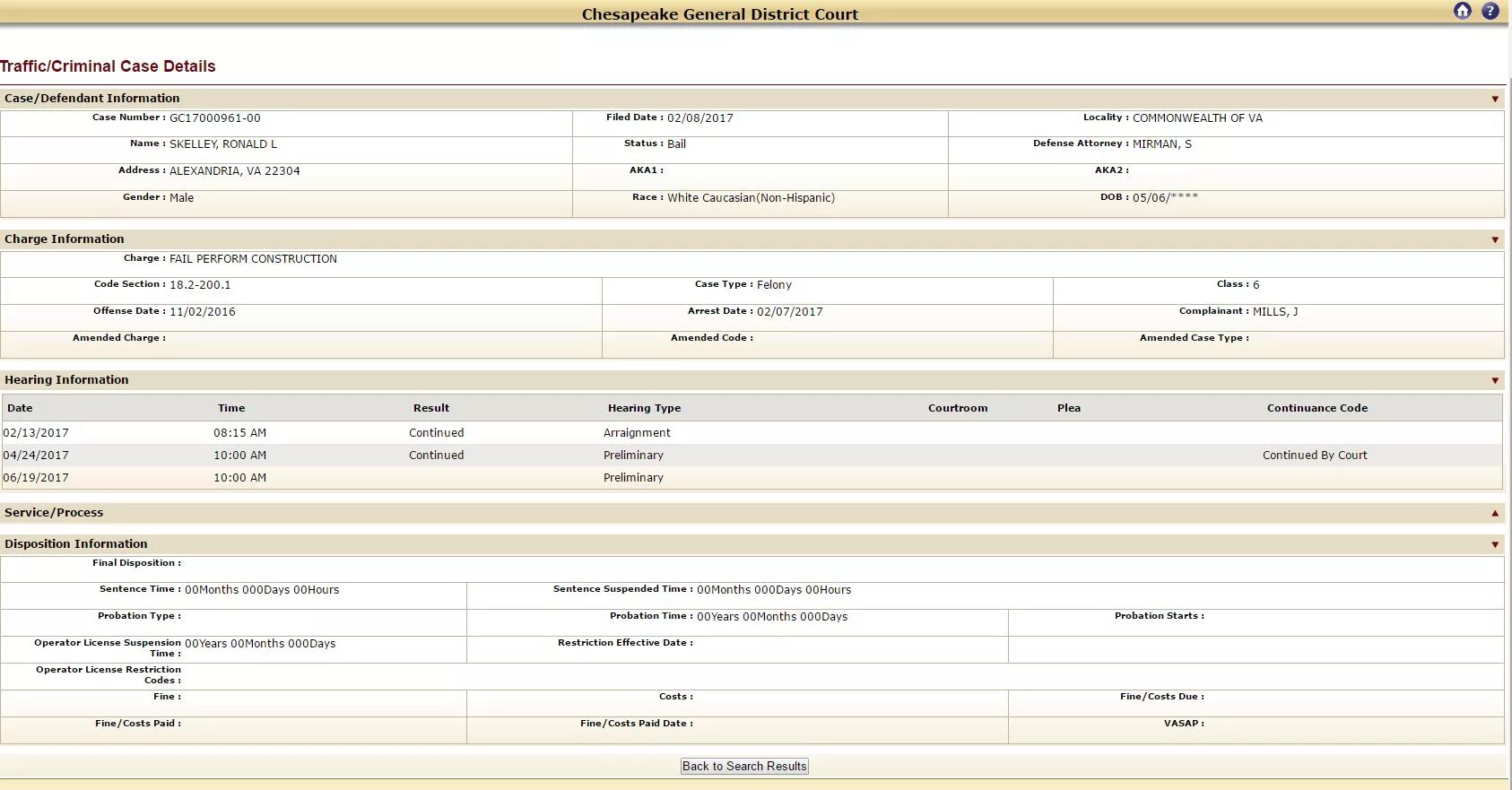Click Chesapeake General District Court title
Image resolution: width=1512 pixels, height=790 pixels.
[720, 14]
